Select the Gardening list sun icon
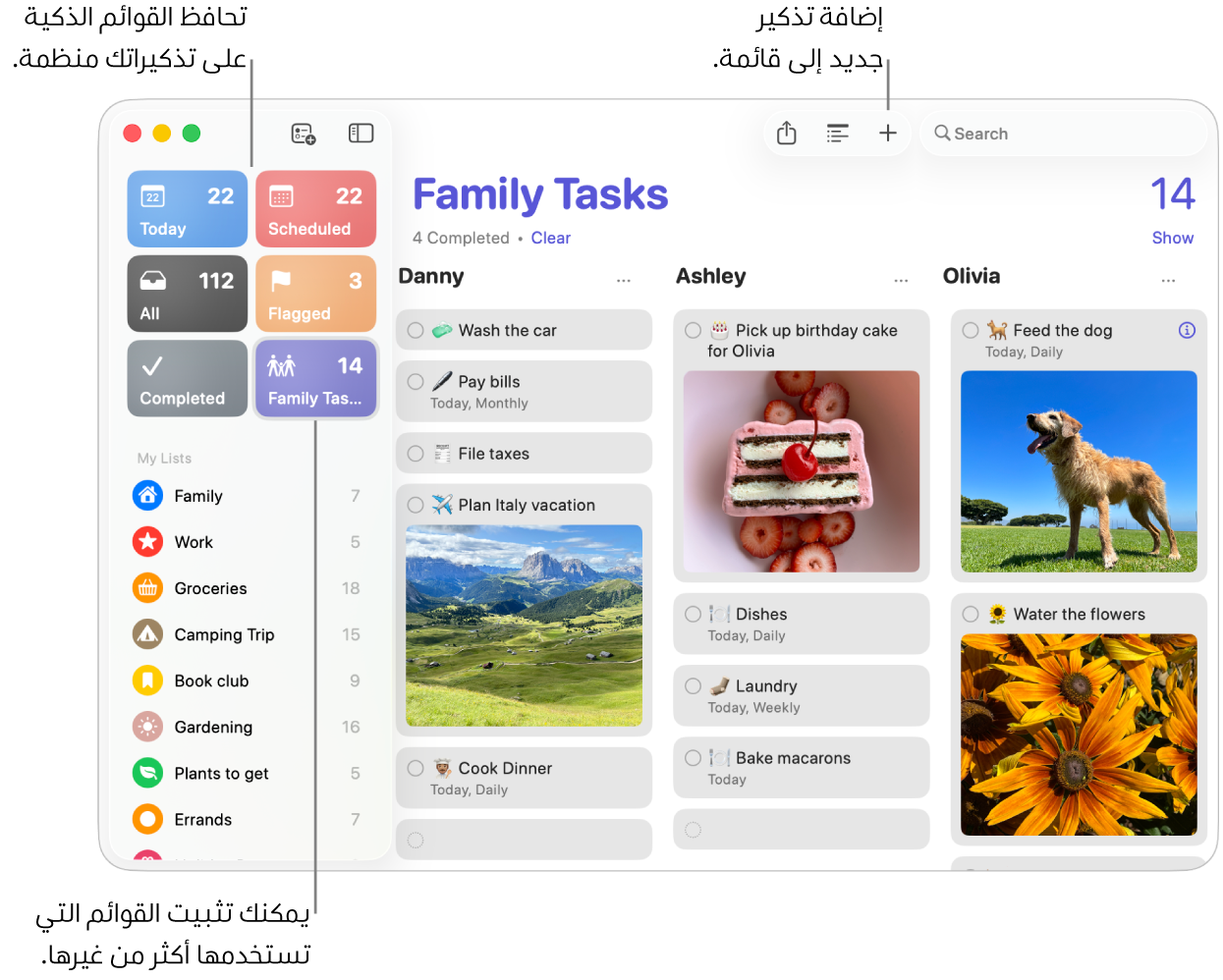The image size is (1223, 980). 147,727
